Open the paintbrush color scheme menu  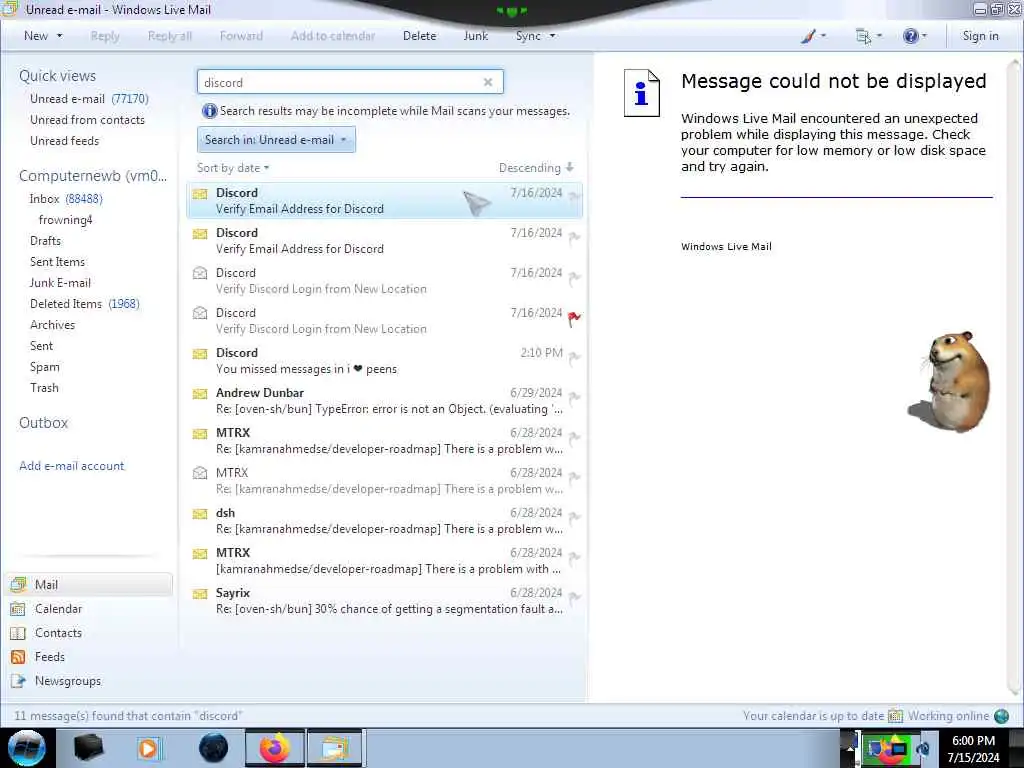click(x=813, y=36)
